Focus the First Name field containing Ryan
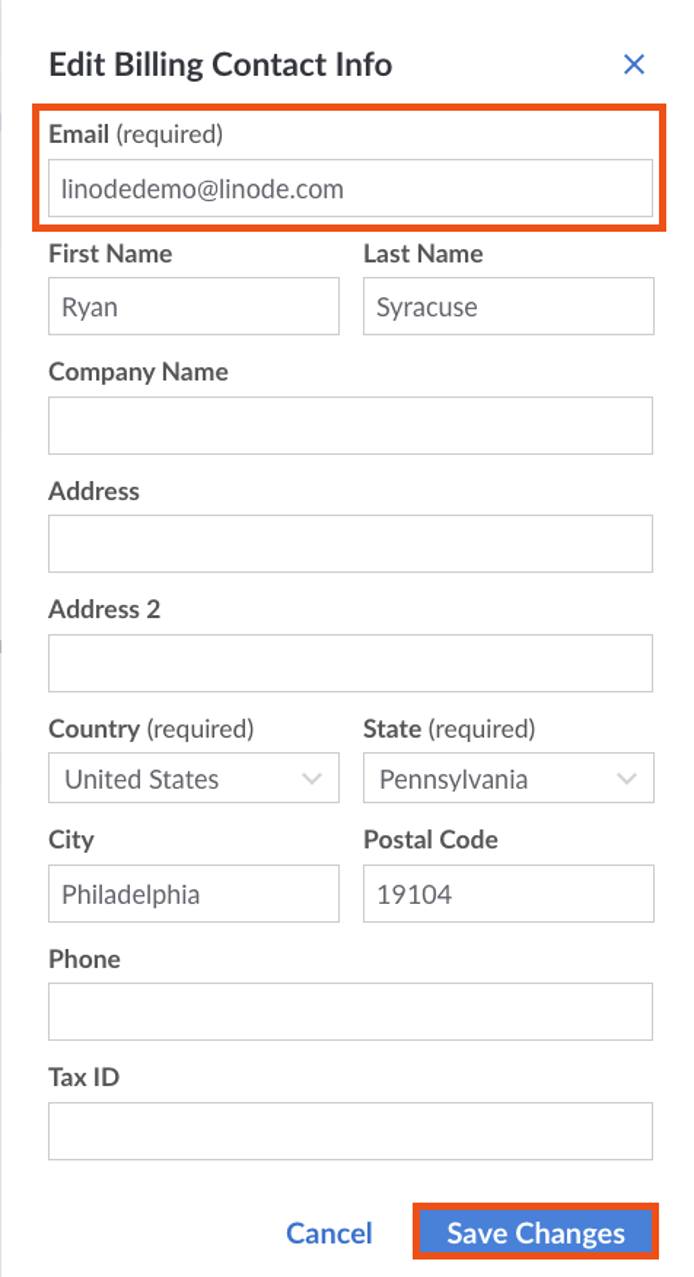 193,307
